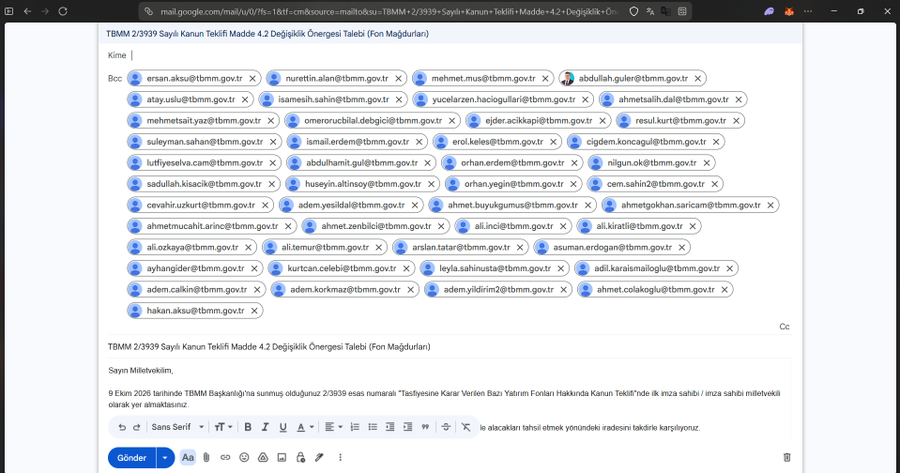Select the adem.korkmaz@tbmm.gov.tr chip

click(x=345, y=290)
